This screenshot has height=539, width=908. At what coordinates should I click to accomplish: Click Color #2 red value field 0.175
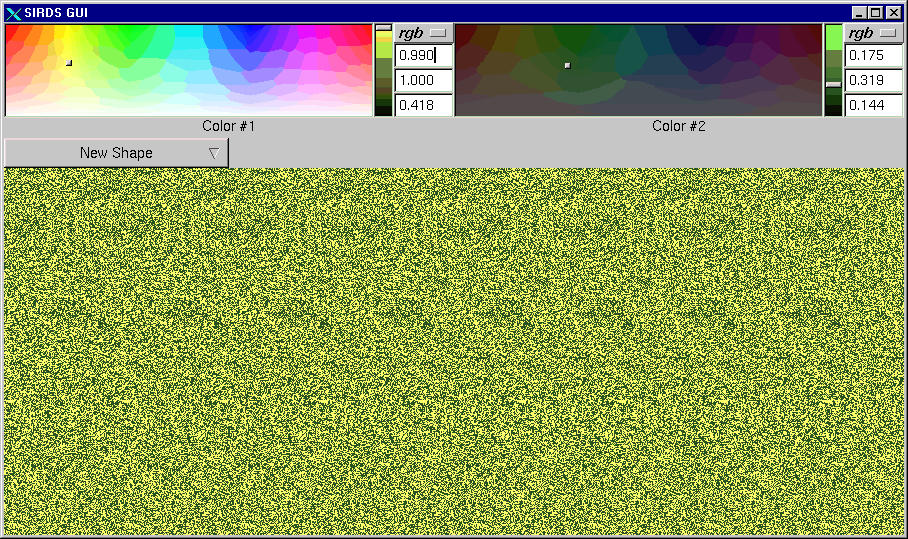pos(874,56)
